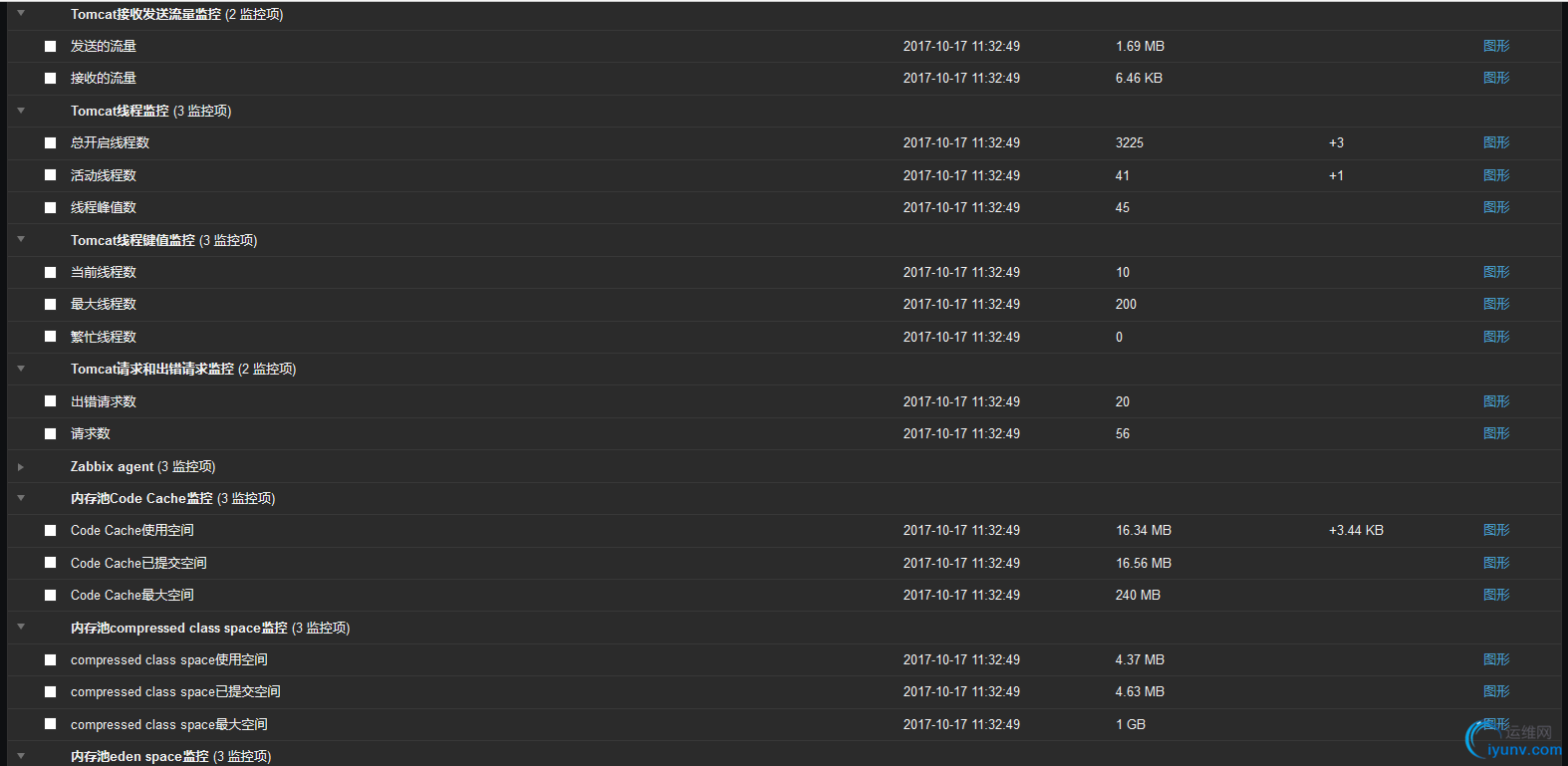1568x766 pixels.
Task: Select the 当前线程数 item name
Action: (x=104, y=272)
